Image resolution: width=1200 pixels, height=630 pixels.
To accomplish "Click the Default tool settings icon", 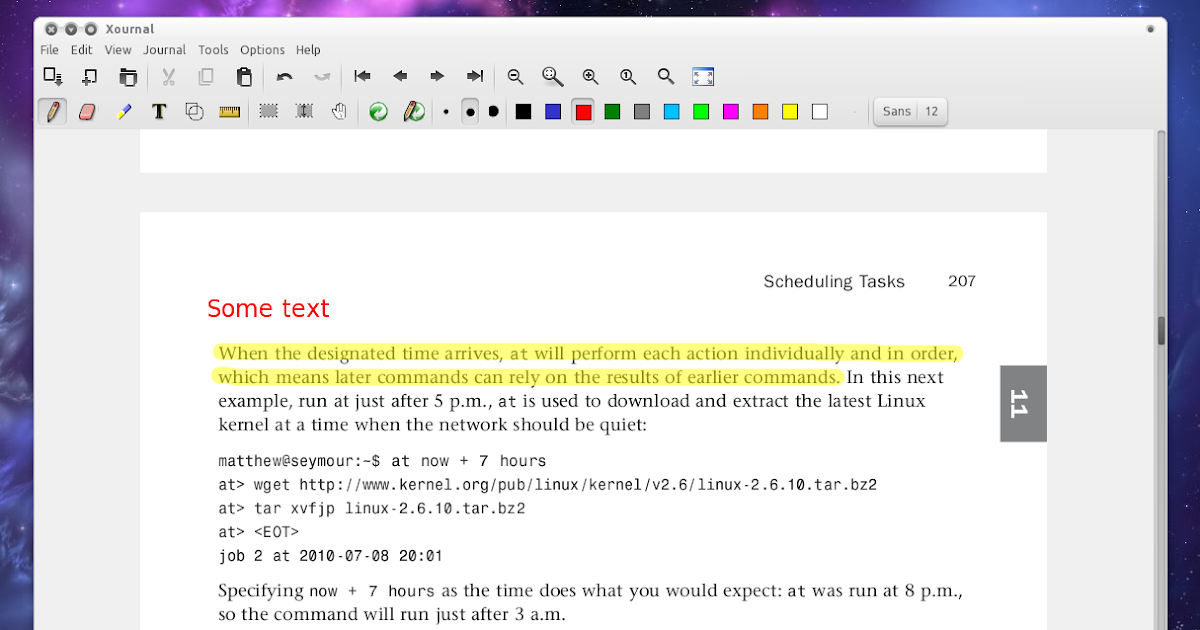I will [378, 111].
